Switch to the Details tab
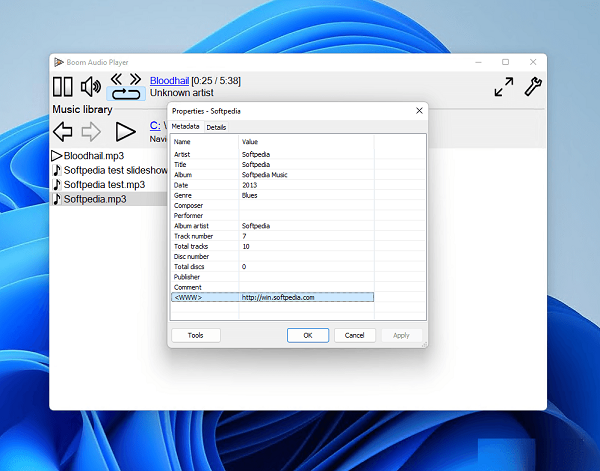Image resolution: width=600 pixels, height=471 pixels. (x=216, y=127)
